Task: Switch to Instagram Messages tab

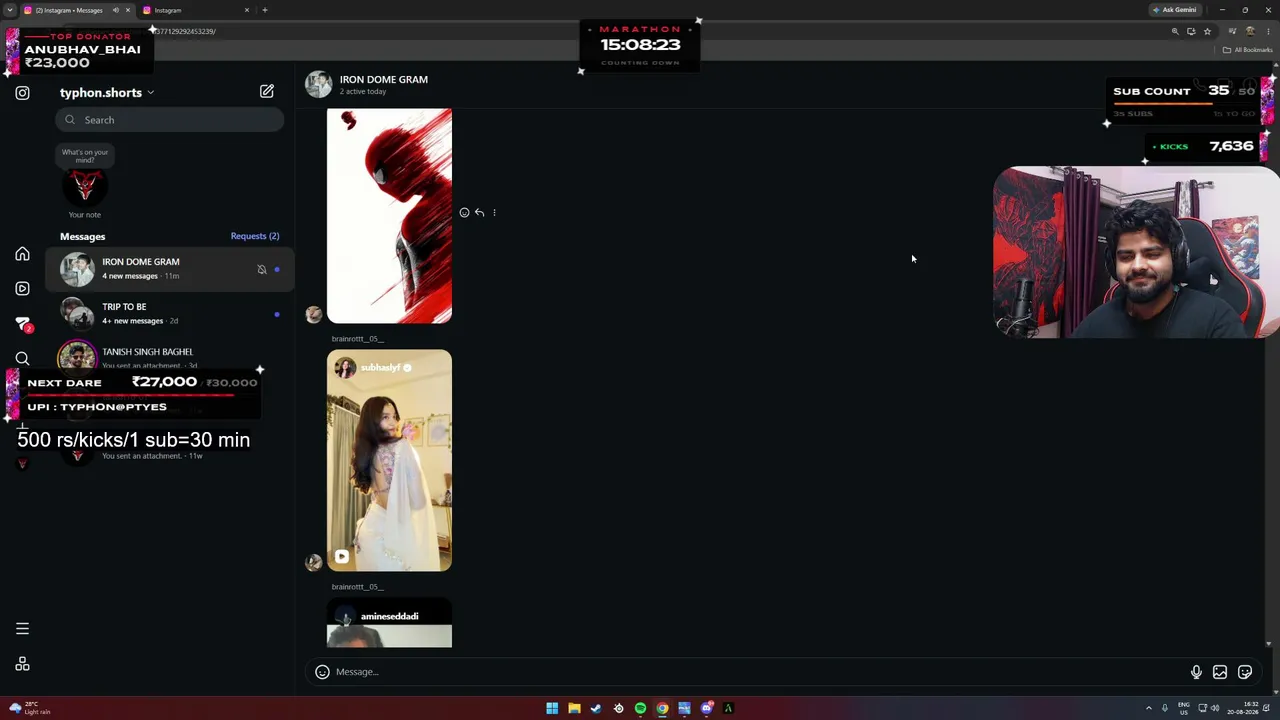Action: [77, 10]
